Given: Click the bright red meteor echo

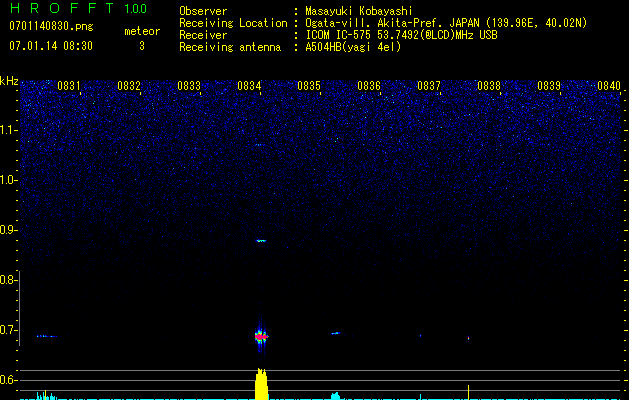Looking at the screenshot, I should [262, 337].
